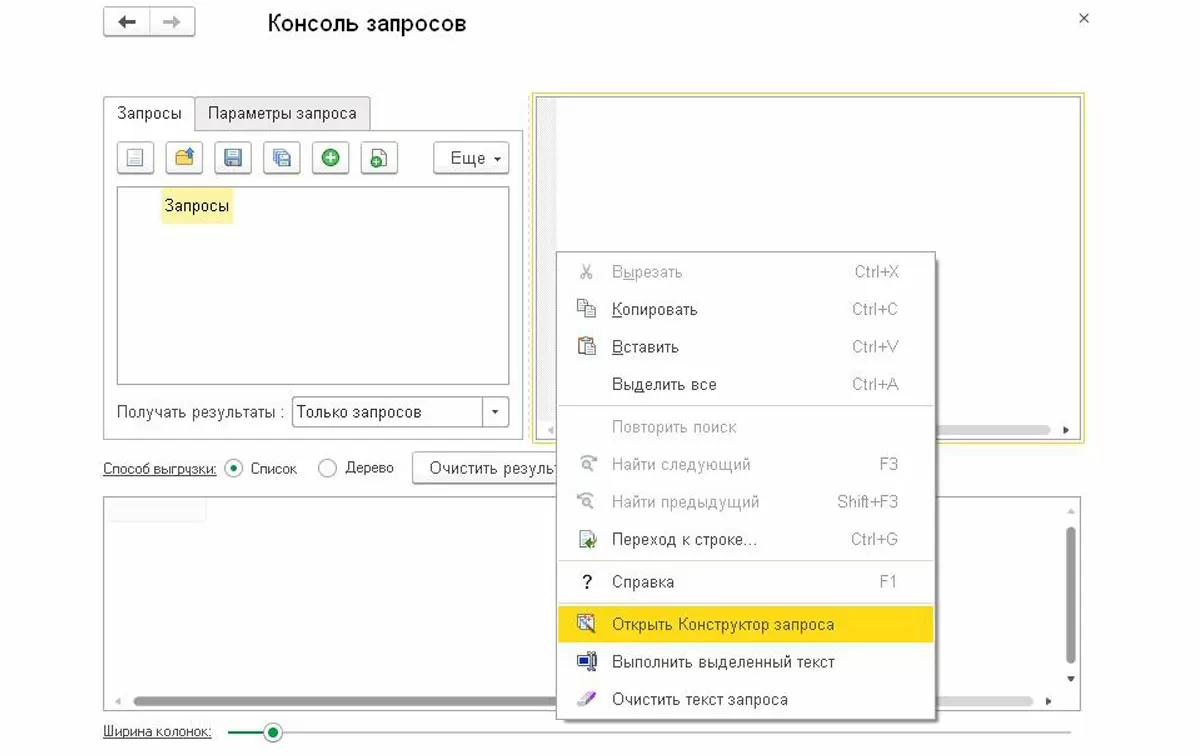Image resolution: width=1200 pixels, height=755 pixels.
Task: Choose Вставить in context menu
Action: (745, 347)
